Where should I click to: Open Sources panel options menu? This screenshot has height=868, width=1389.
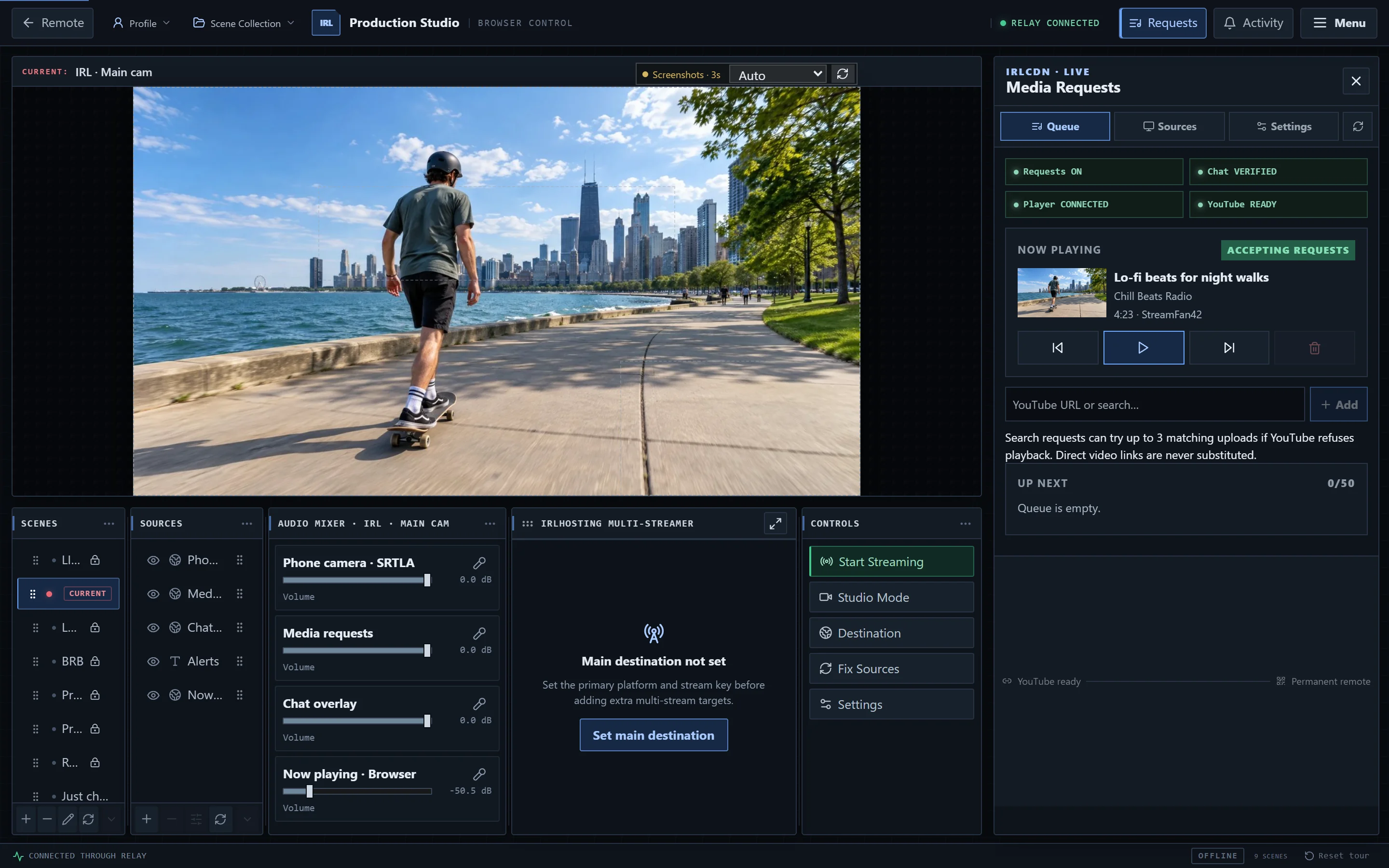tap(247, 523)
